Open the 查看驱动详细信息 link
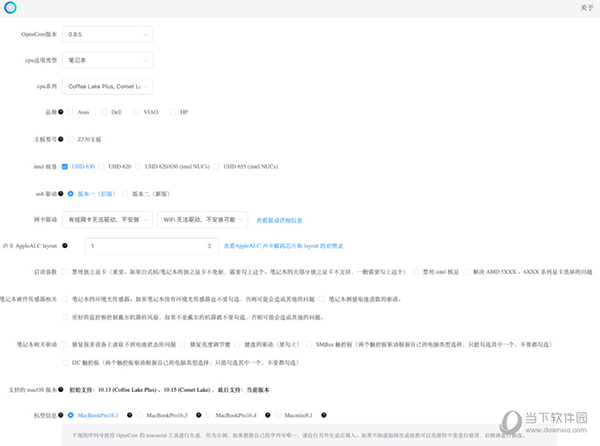Viewport: 600px width, 446px height. point(279,220)
